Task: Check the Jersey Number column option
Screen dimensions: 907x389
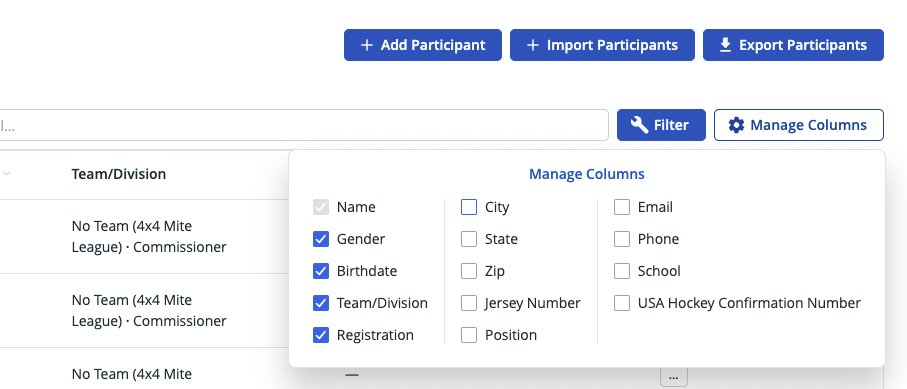Action: tap(469, 303)
